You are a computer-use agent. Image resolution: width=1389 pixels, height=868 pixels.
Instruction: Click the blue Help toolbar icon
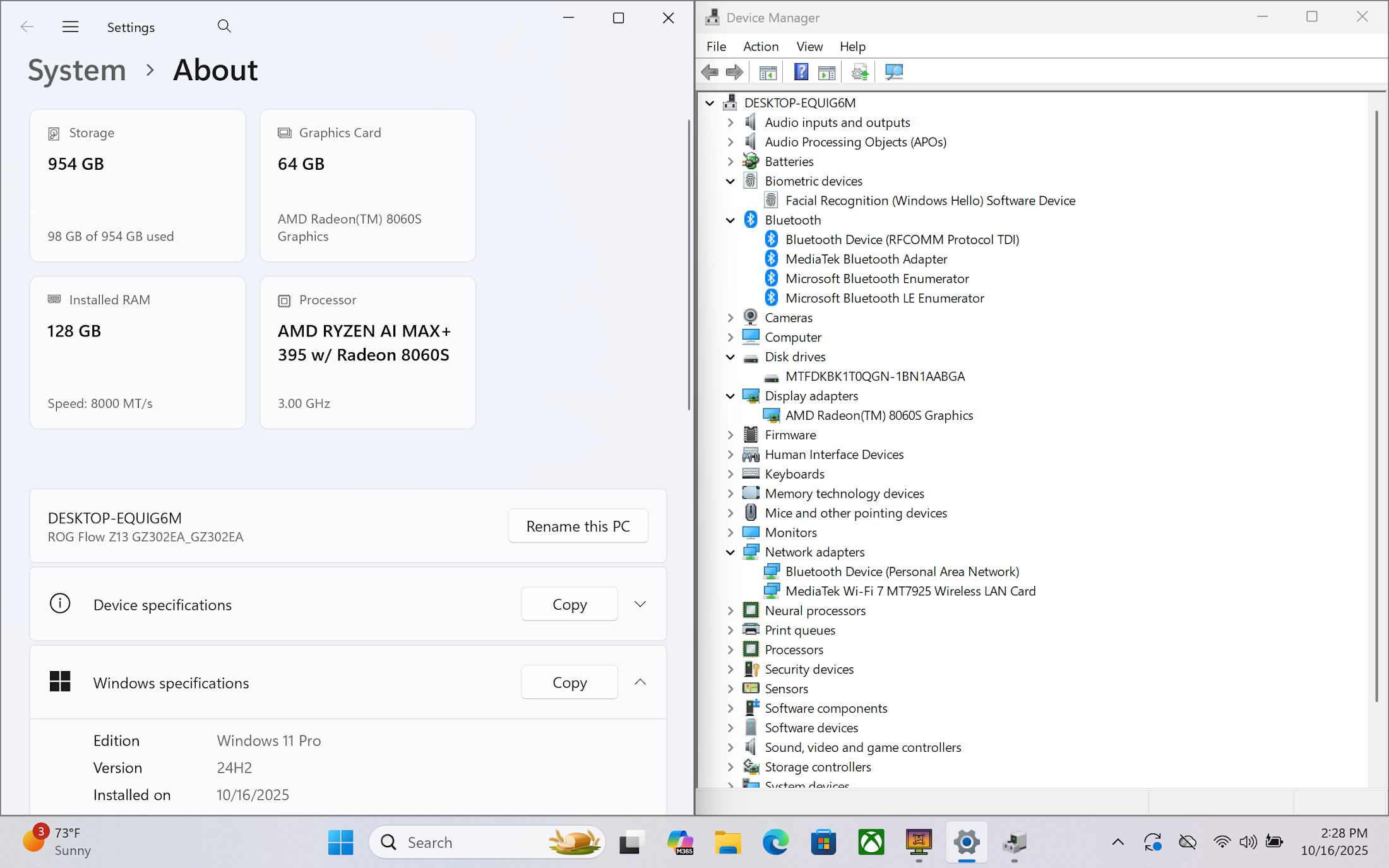(x=801, y=72)
